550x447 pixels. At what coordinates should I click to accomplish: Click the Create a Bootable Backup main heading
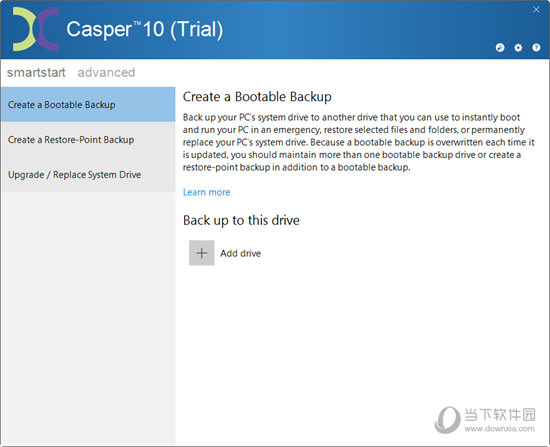click(257, 97)
